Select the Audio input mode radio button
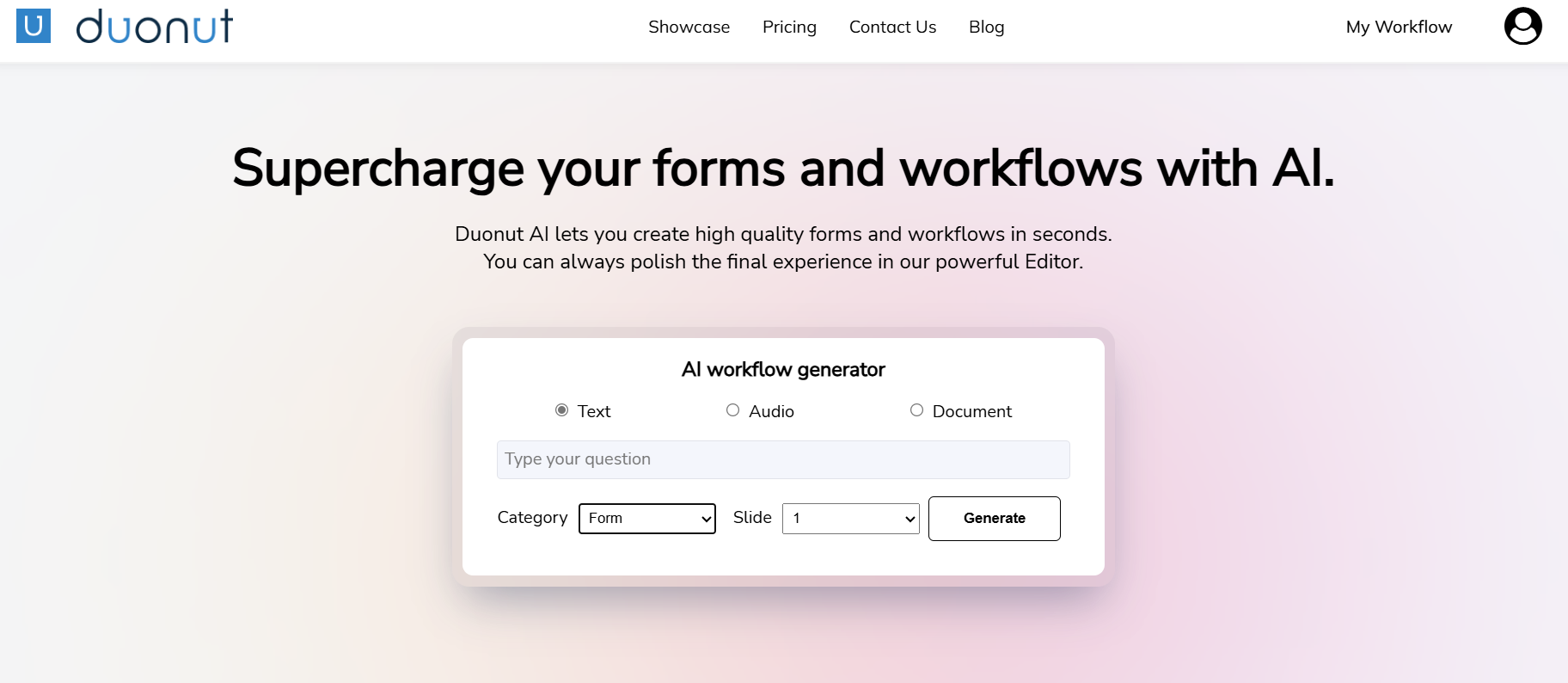Screen dimensions: 1568x683 tap(733, 410)
